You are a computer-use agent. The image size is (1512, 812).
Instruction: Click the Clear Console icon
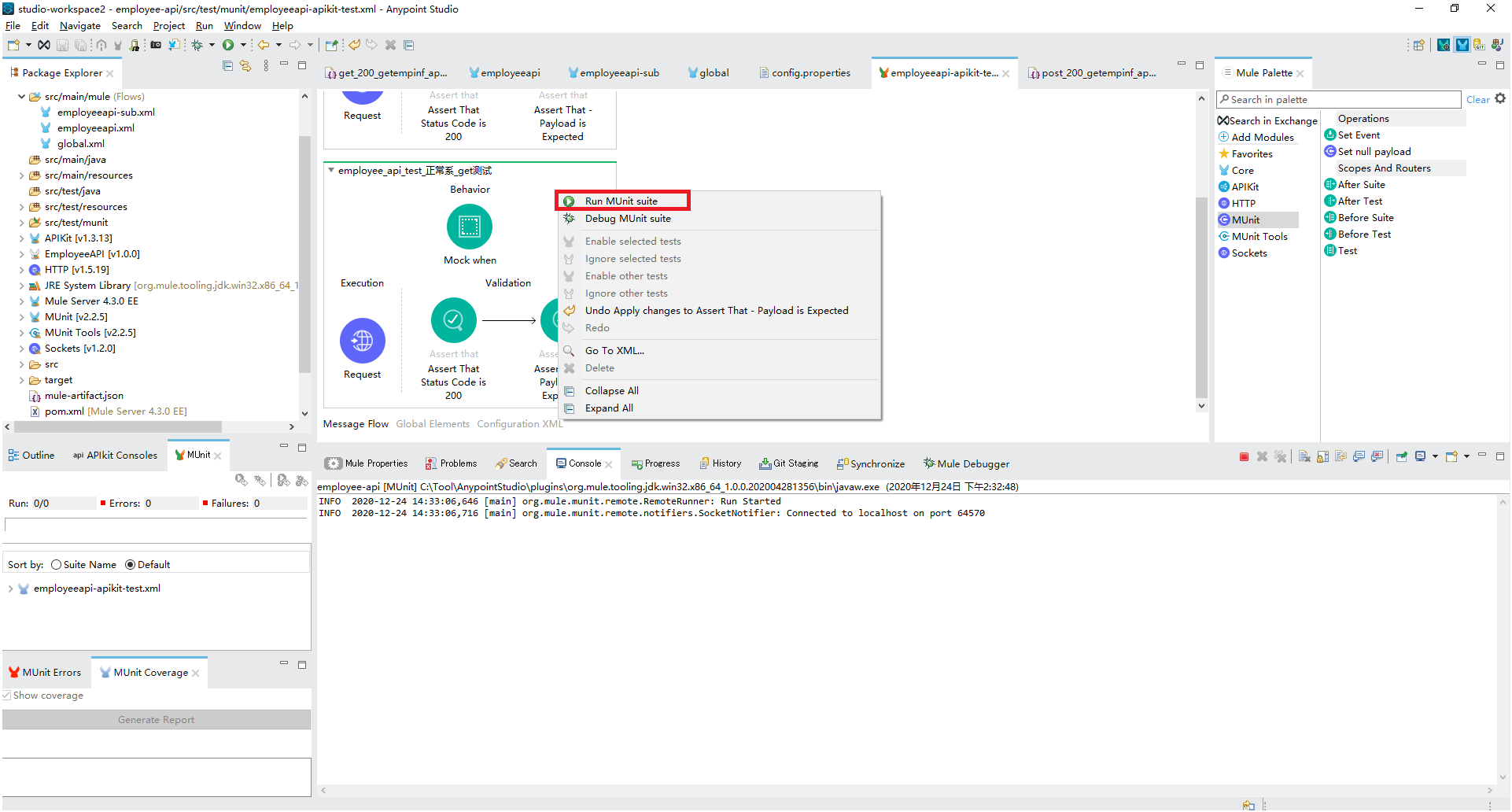[1304, 456]
